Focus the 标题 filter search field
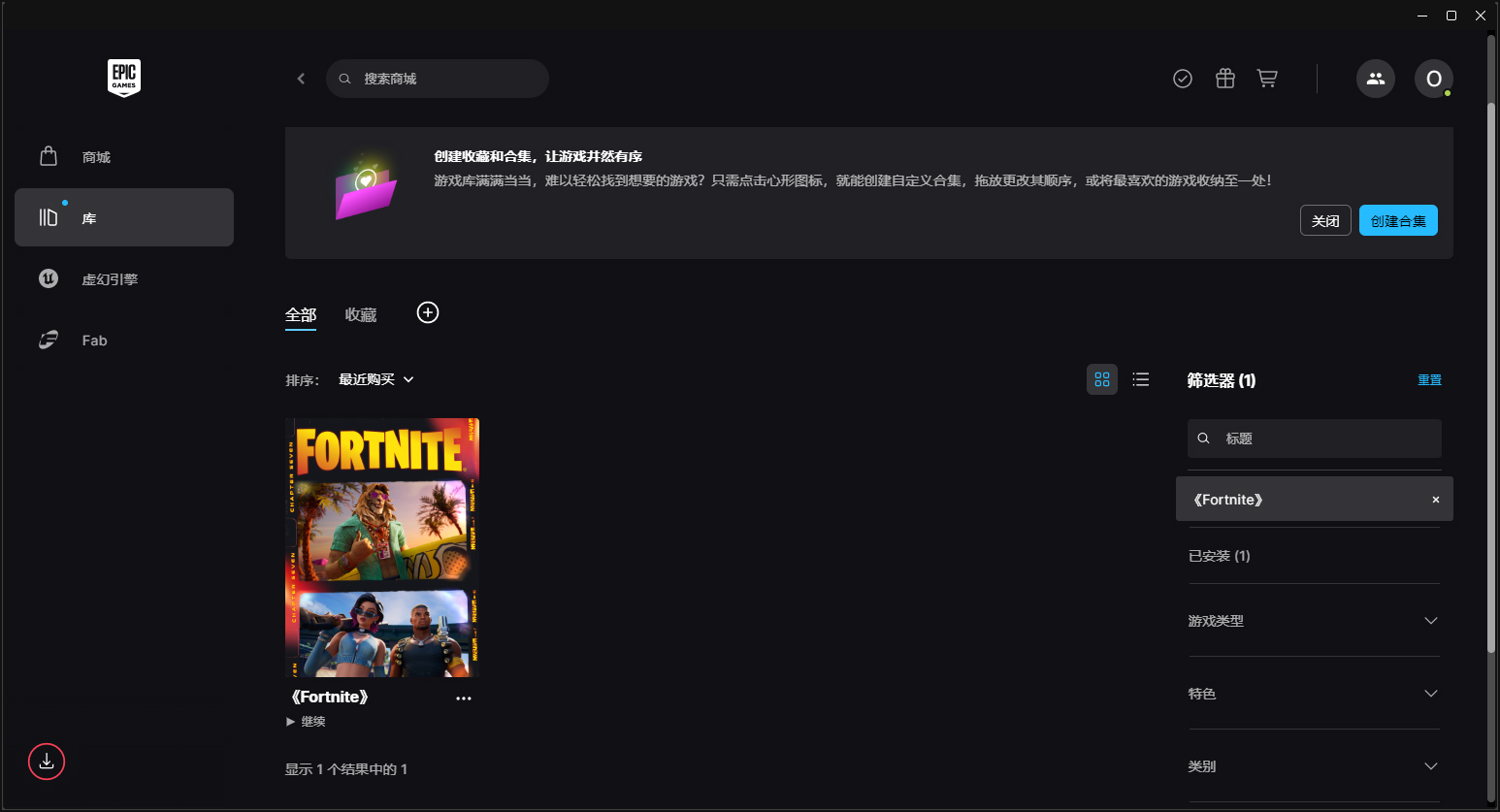Screen dimensions: 1500x812 pos(1315,438)
